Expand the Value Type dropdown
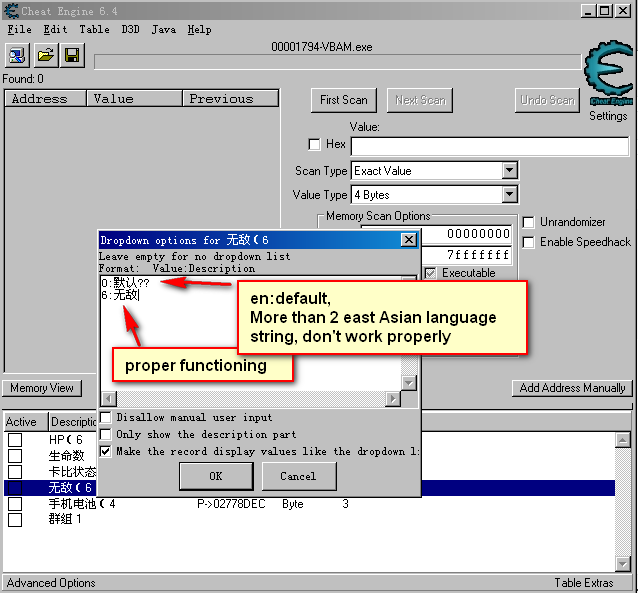638x593 pixels. pos(509,195)
